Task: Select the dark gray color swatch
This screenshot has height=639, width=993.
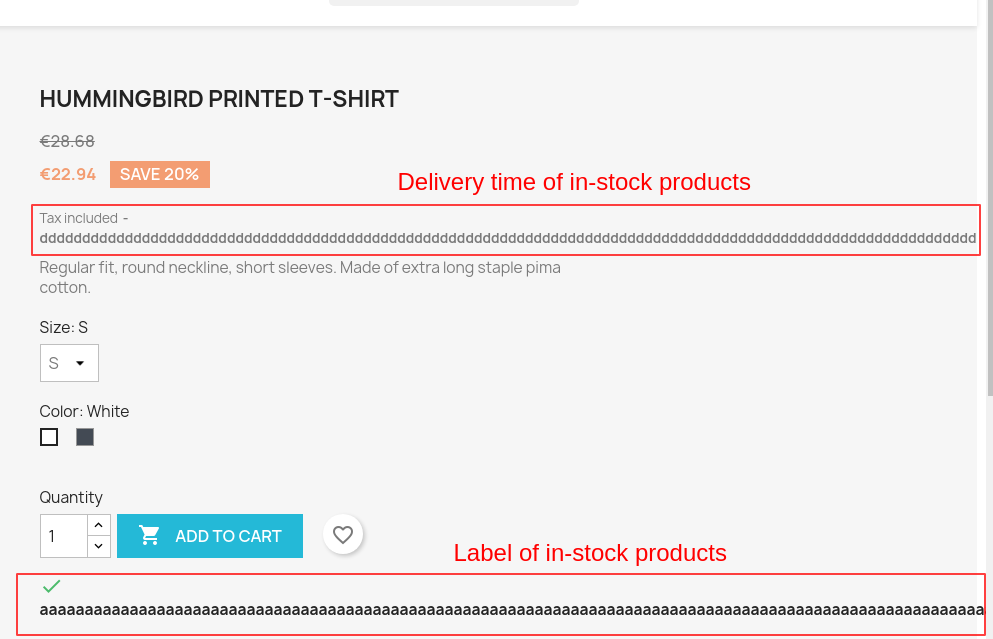Action: 84,437
